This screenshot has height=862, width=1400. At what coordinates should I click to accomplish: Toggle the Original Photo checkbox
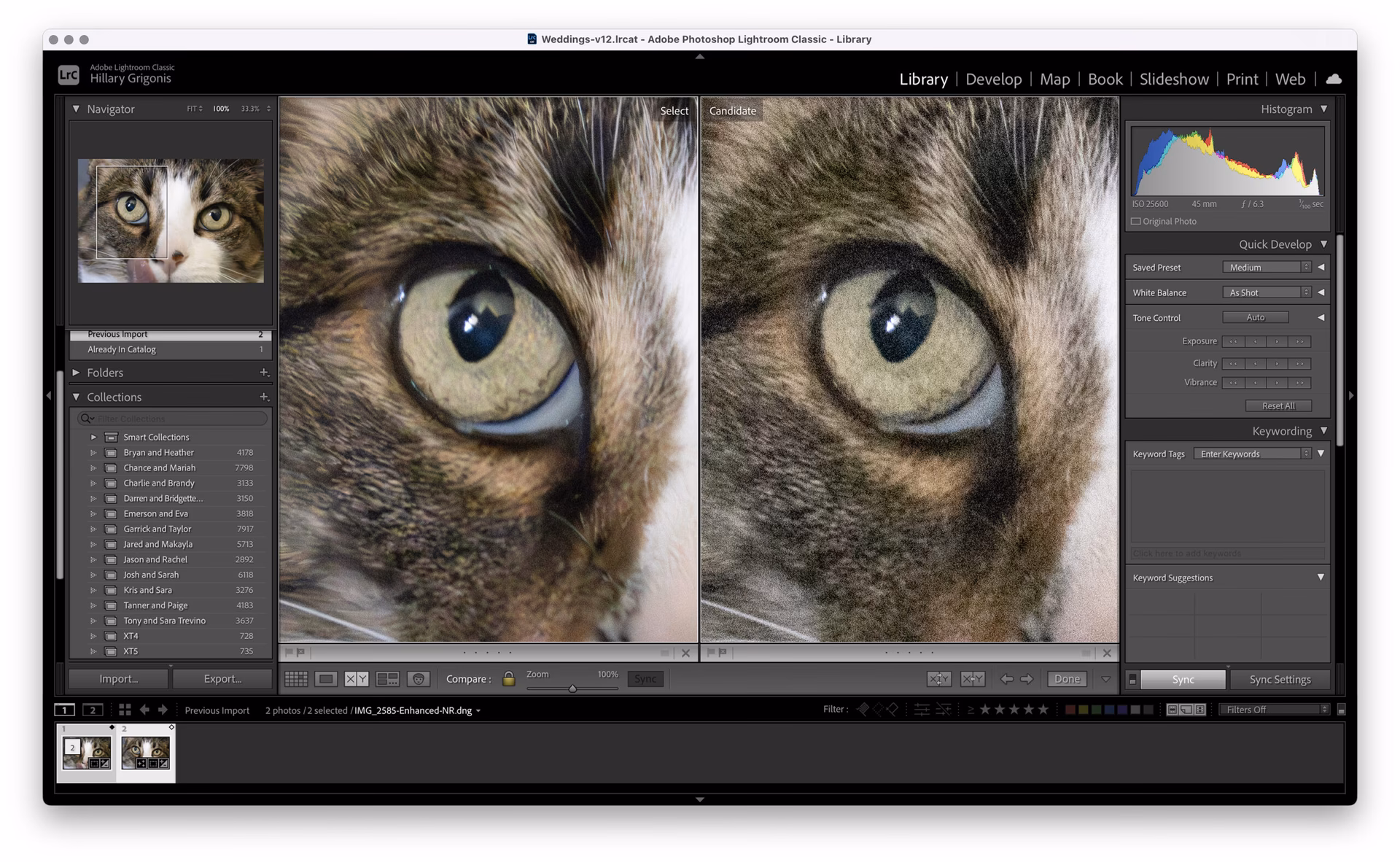point(1135,221)
